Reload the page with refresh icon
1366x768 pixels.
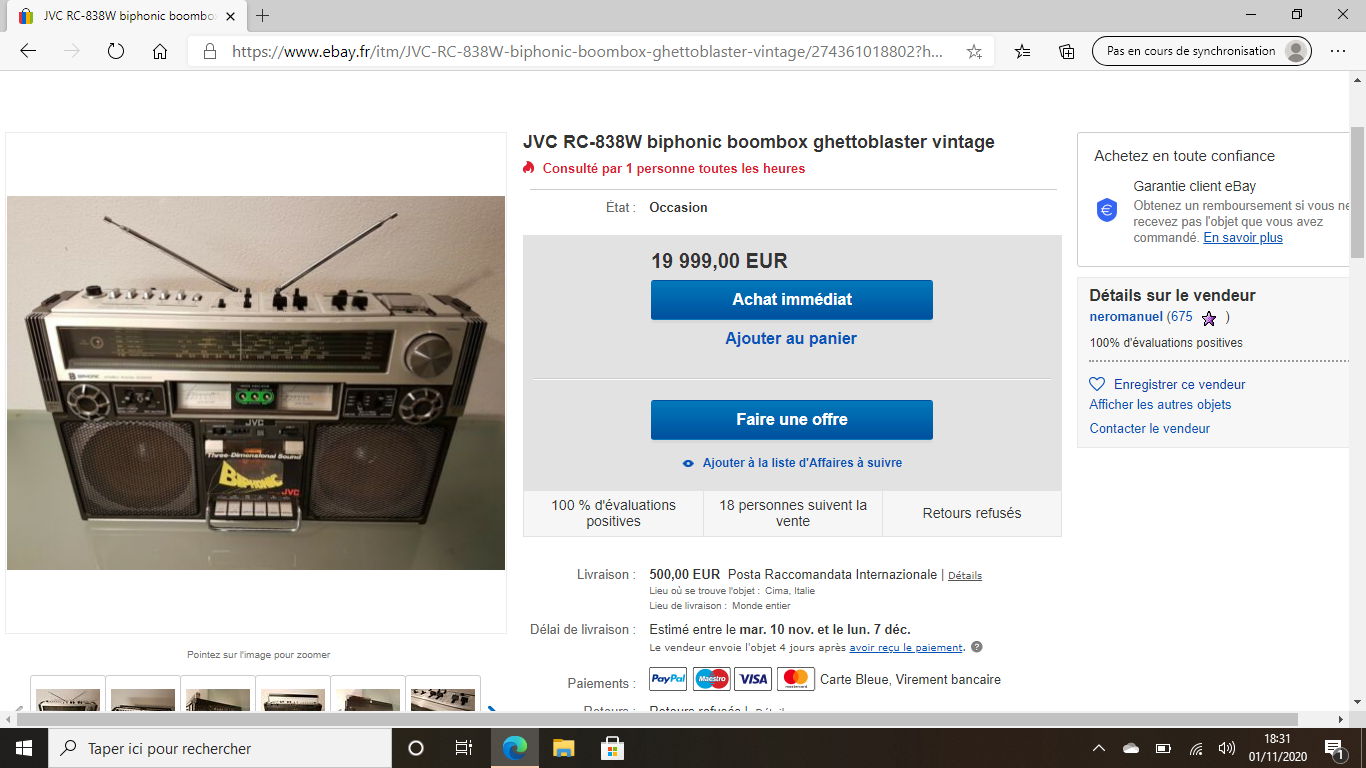tap(115, 51)
